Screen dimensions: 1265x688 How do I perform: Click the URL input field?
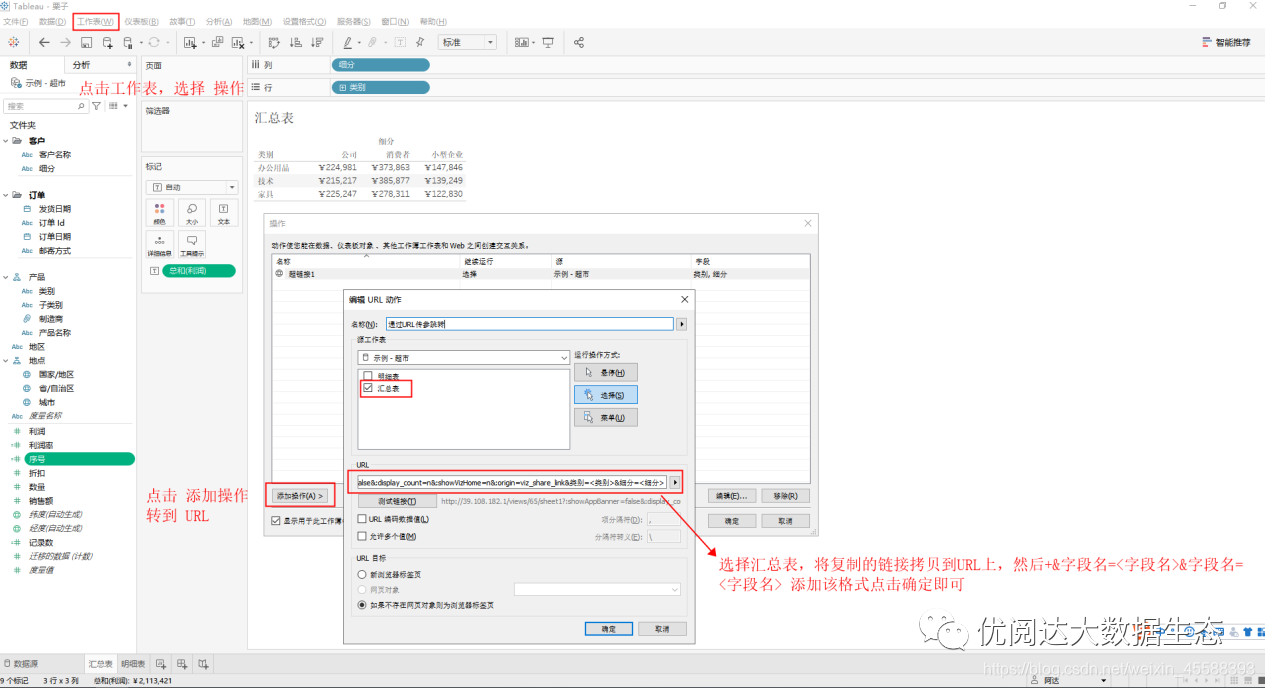[x=512, y=482]
